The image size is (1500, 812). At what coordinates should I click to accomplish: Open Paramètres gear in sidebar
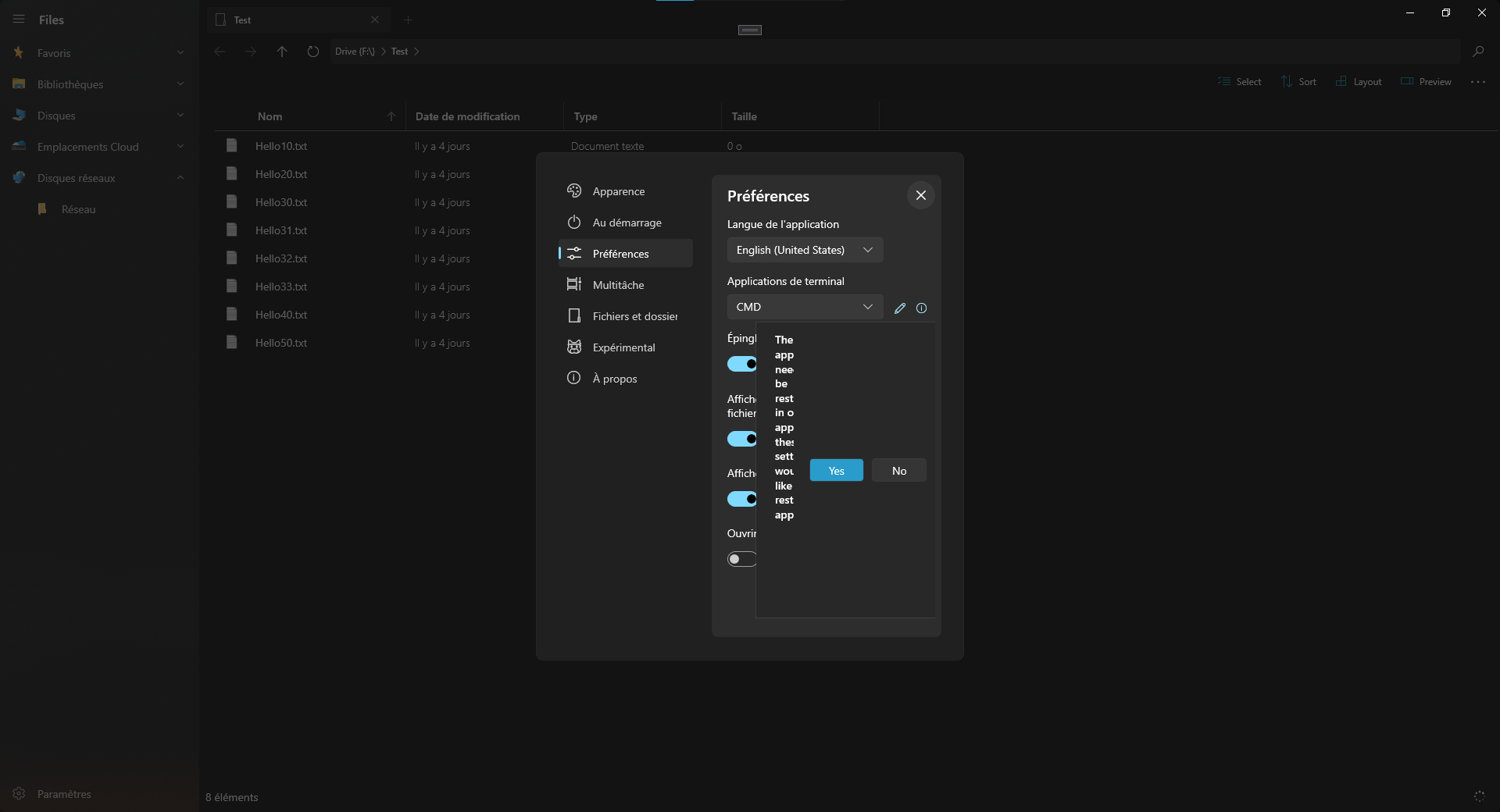[x=19, y=793]
